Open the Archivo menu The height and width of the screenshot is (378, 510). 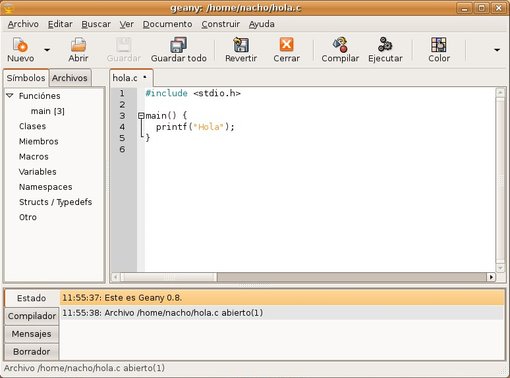(23, 24)
